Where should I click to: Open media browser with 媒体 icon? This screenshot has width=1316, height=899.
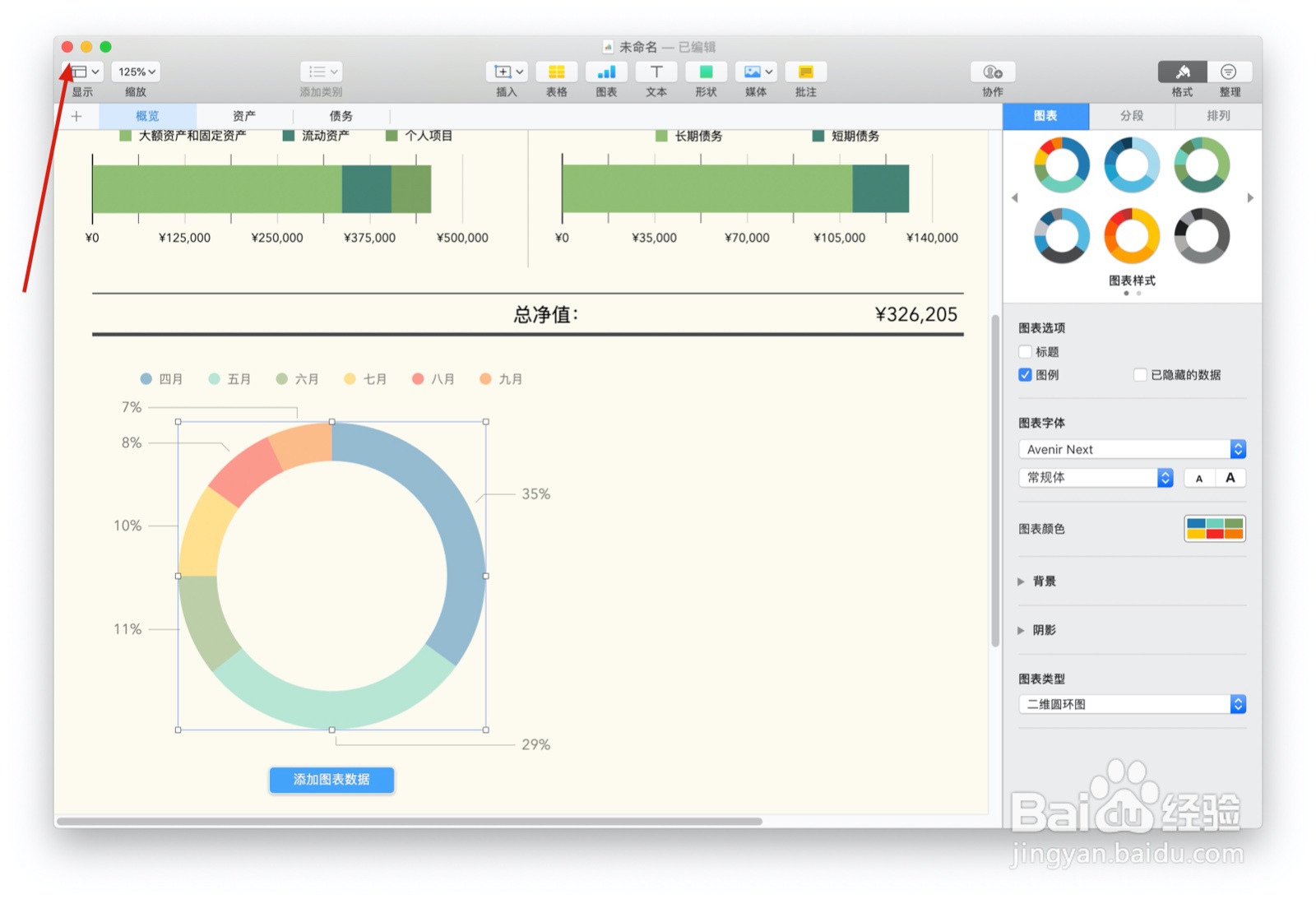(x=751, y=72)
